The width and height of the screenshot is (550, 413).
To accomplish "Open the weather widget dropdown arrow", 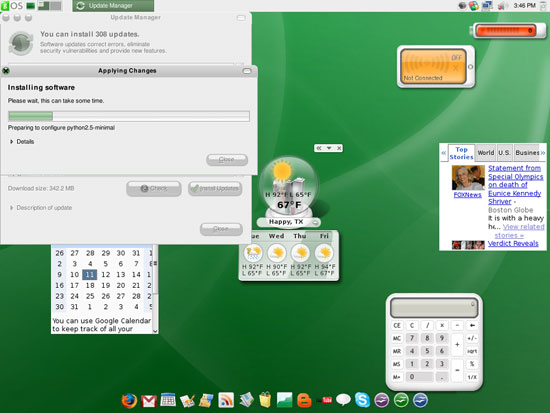I will click(329, 148).
